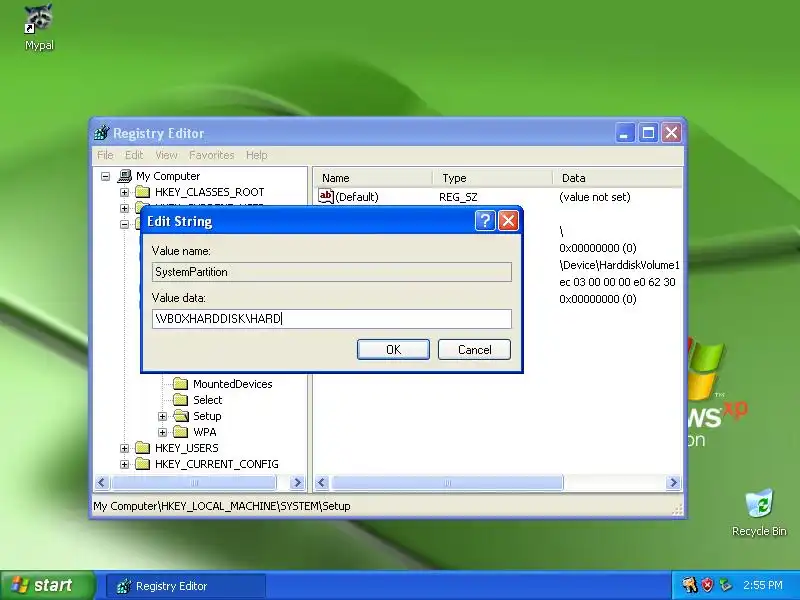800x600 pixels.
Task: Click the Data column header
Action: pyautogui.click(x=618, y=178)
